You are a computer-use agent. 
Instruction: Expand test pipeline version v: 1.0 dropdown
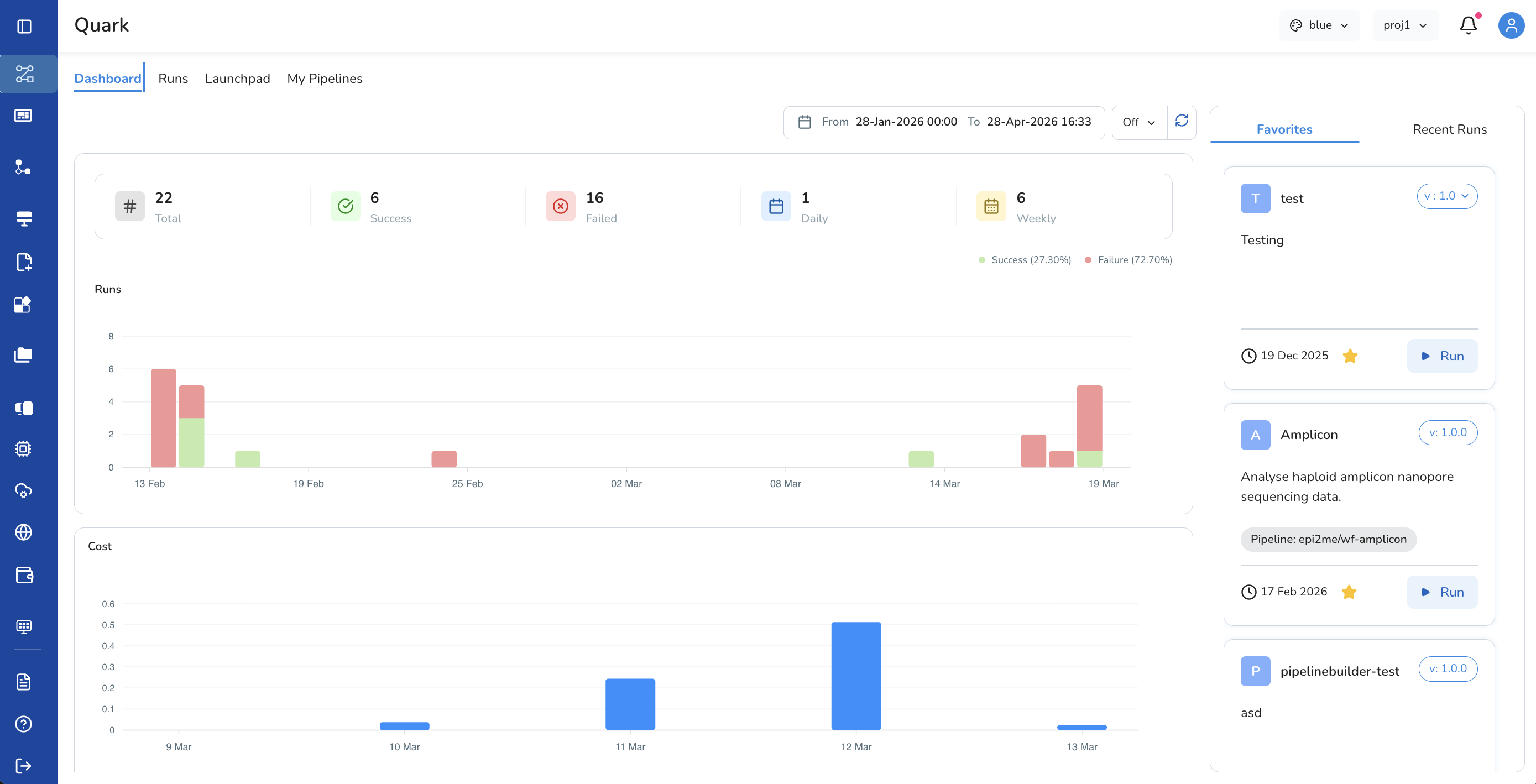pos(1447,196)
